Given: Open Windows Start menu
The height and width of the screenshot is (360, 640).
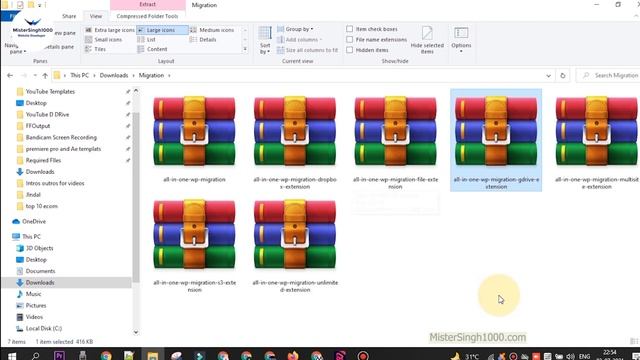Looking at the screenshot, I should coord(11,356).
